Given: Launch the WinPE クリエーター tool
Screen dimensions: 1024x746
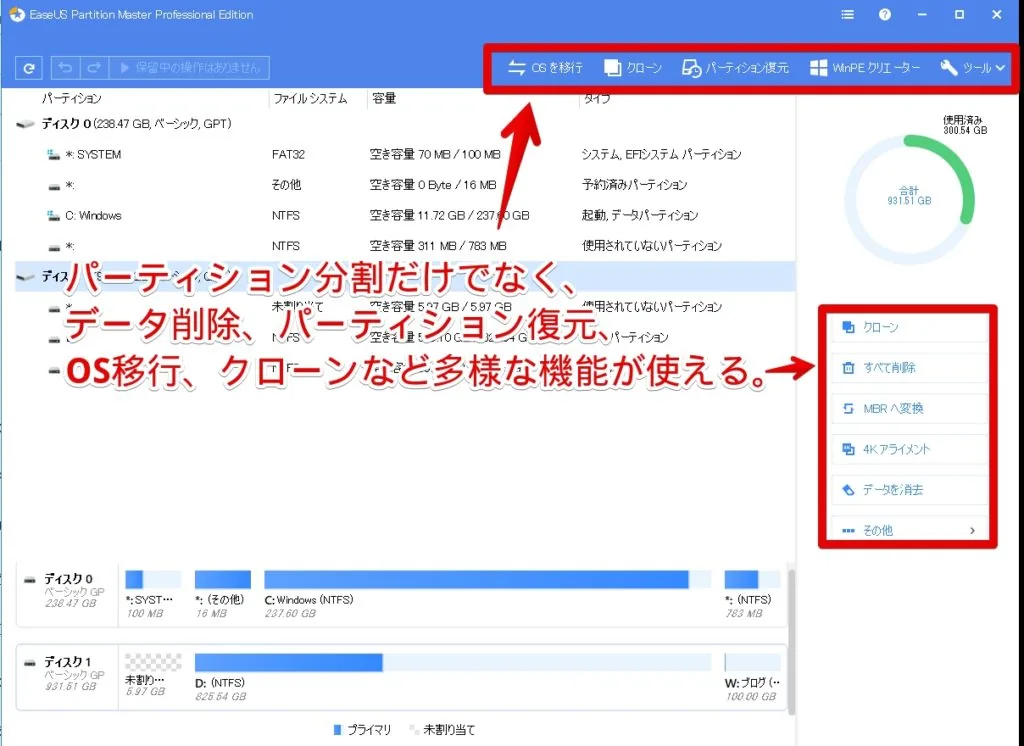Looking at the screenshot, I should pyautogui.click(x=865, y=67).
